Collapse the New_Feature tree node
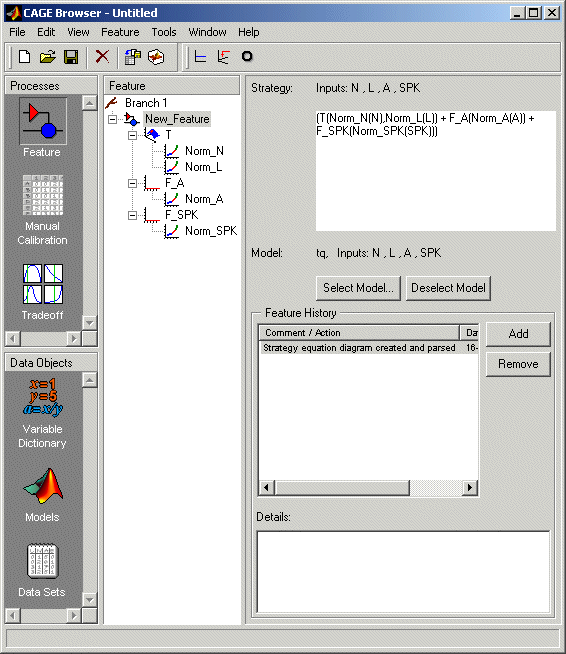 click(x=112, y=119)
